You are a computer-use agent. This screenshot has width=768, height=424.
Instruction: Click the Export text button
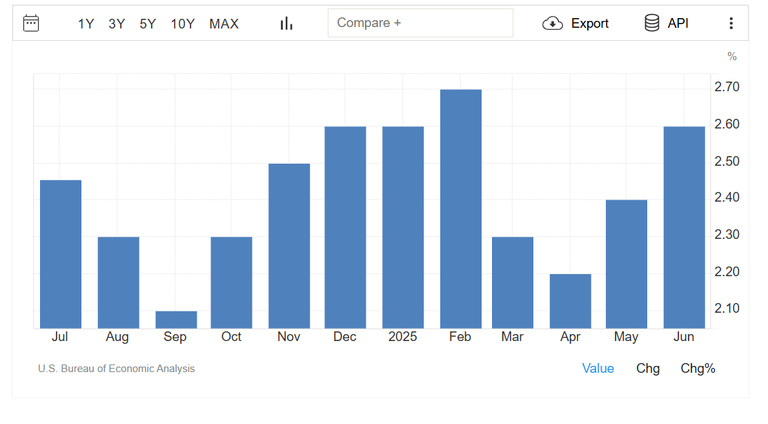[x=590, y=24]
